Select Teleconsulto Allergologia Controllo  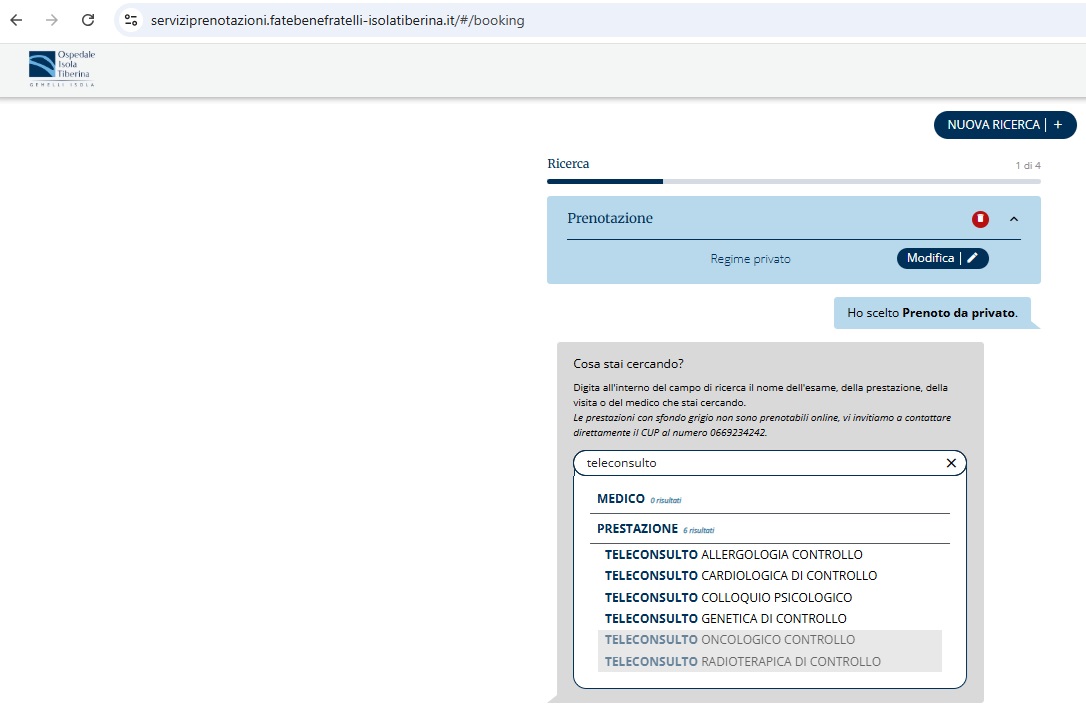(733, 554)
